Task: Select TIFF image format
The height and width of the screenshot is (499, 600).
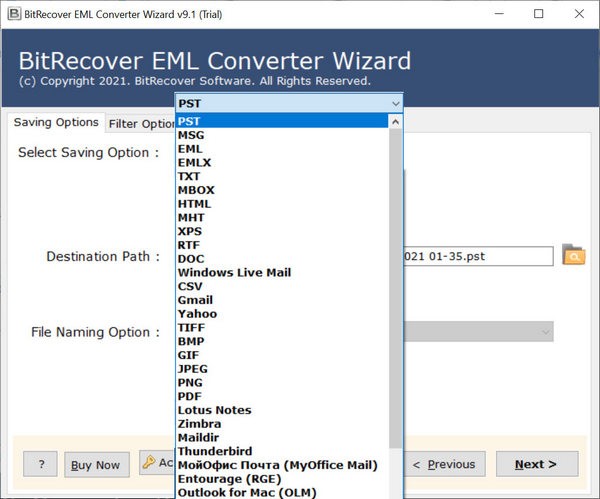Action: 282,328
